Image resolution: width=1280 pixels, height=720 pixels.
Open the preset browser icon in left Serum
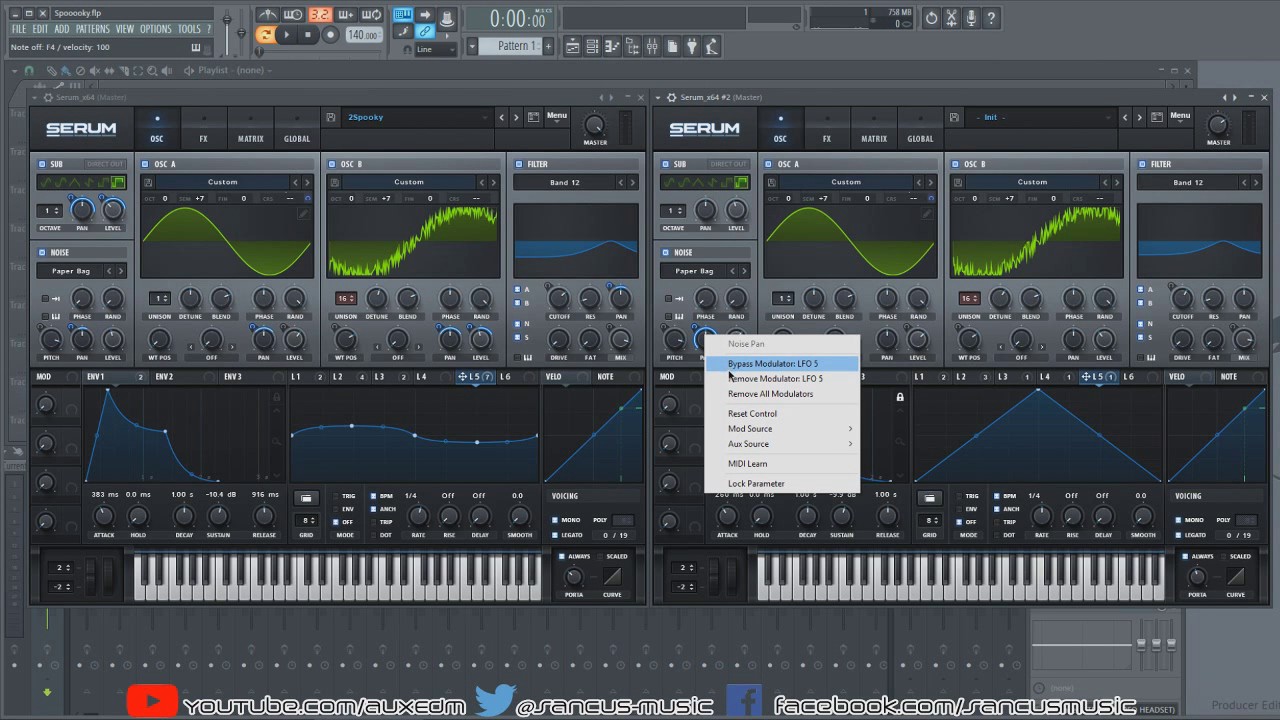533,117
